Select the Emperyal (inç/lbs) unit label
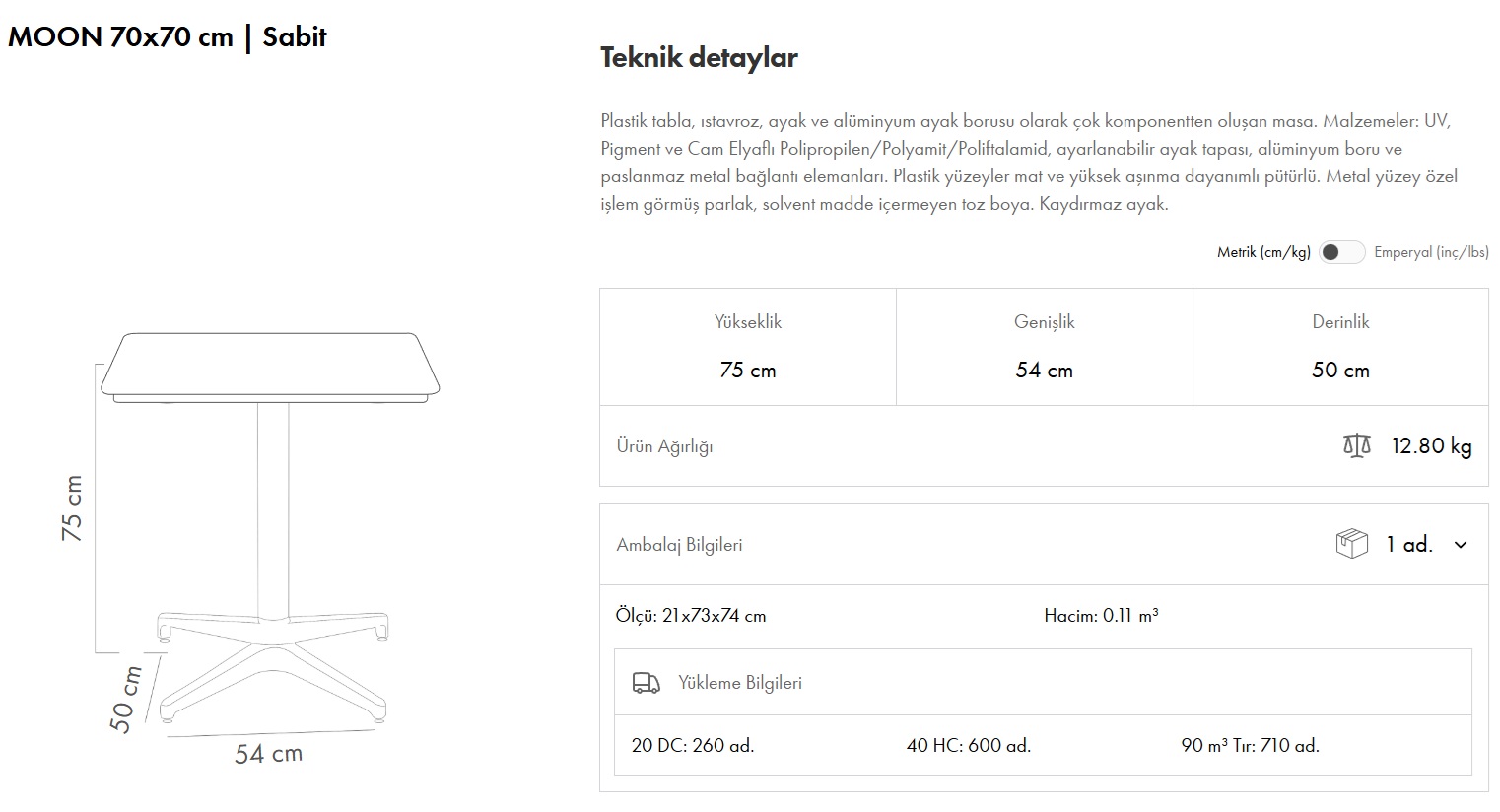The image size is (1500, 812). [x=1431, y=252]
